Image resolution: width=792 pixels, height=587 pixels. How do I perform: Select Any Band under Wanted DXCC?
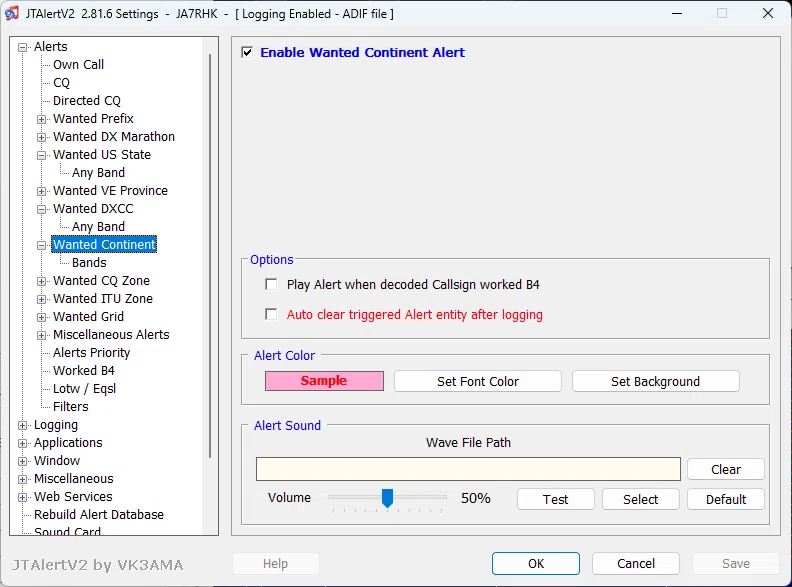(98, 227)
